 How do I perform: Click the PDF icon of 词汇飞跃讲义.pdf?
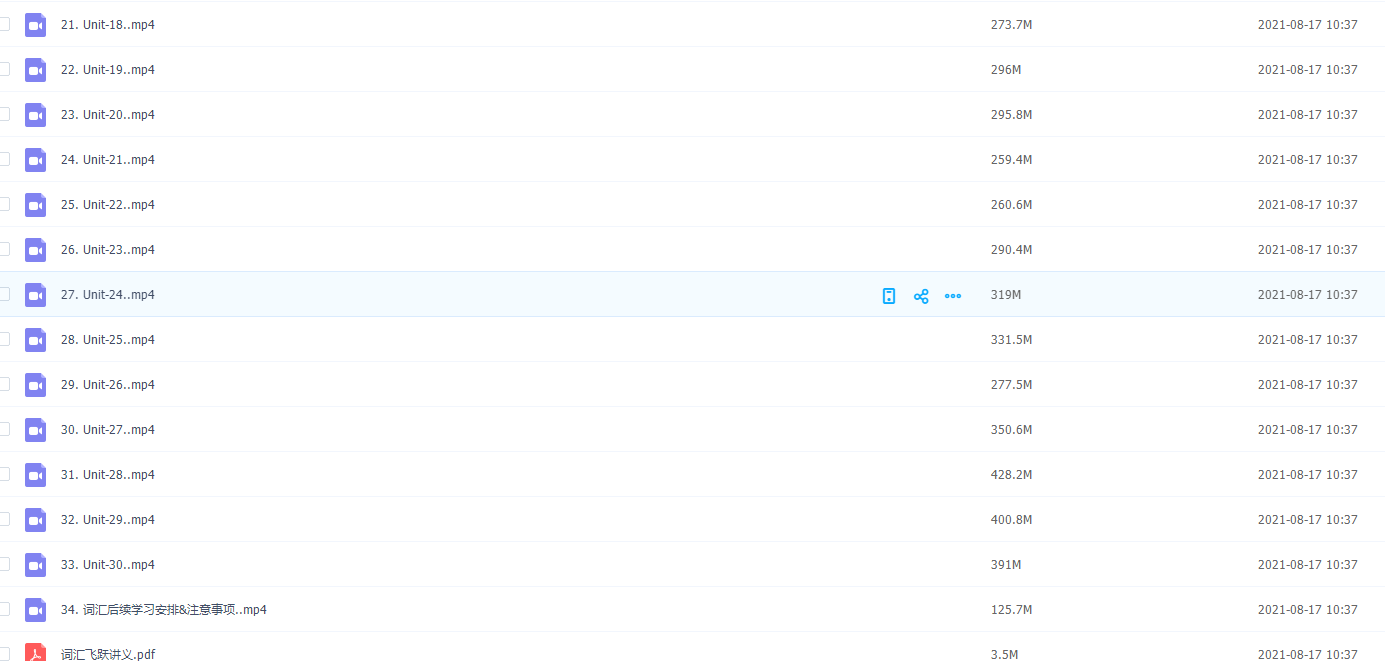click(x=36, y=653)
